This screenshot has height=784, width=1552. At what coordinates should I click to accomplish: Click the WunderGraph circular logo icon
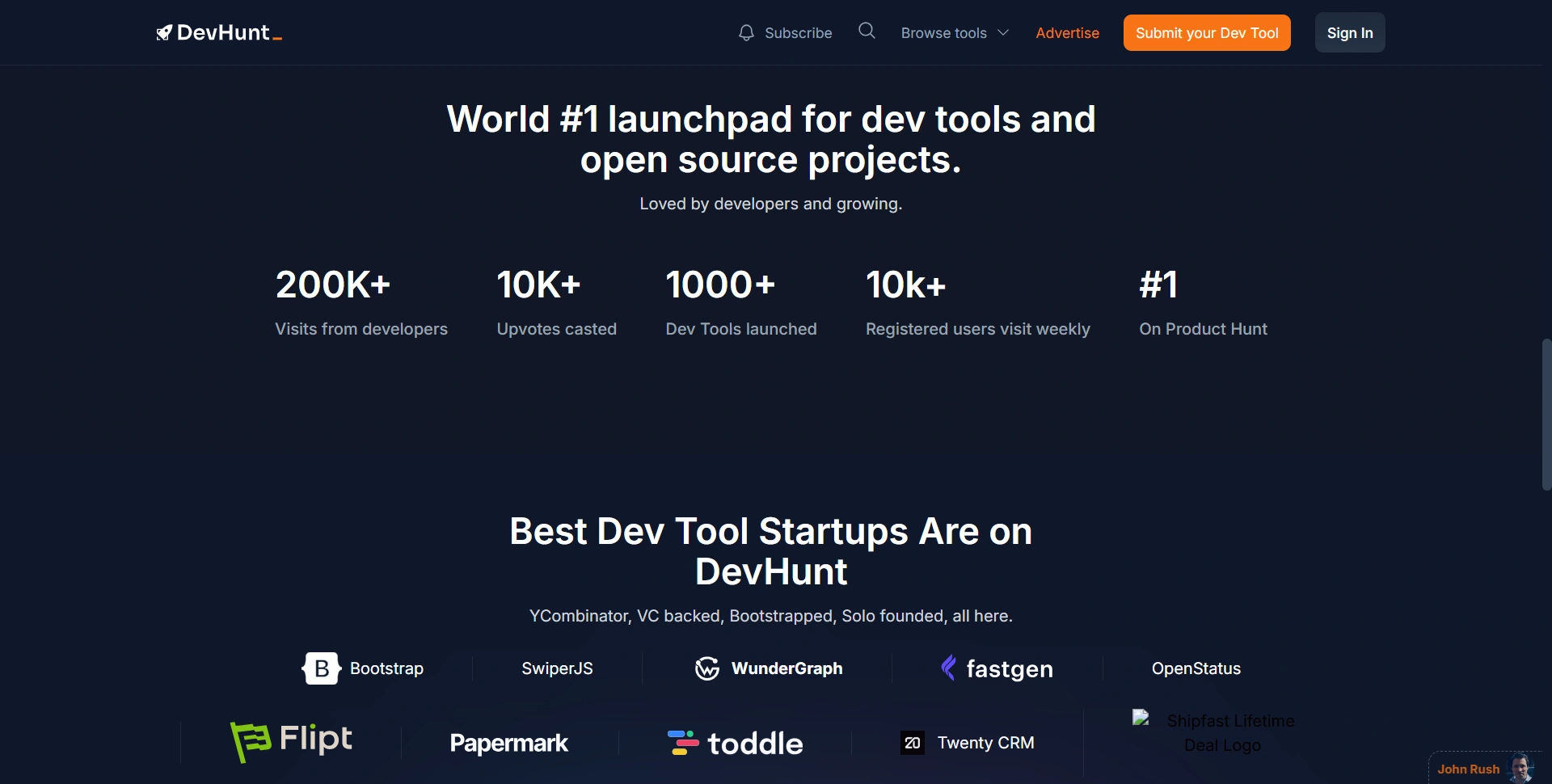pyautogui.click(x=707, y=668)
